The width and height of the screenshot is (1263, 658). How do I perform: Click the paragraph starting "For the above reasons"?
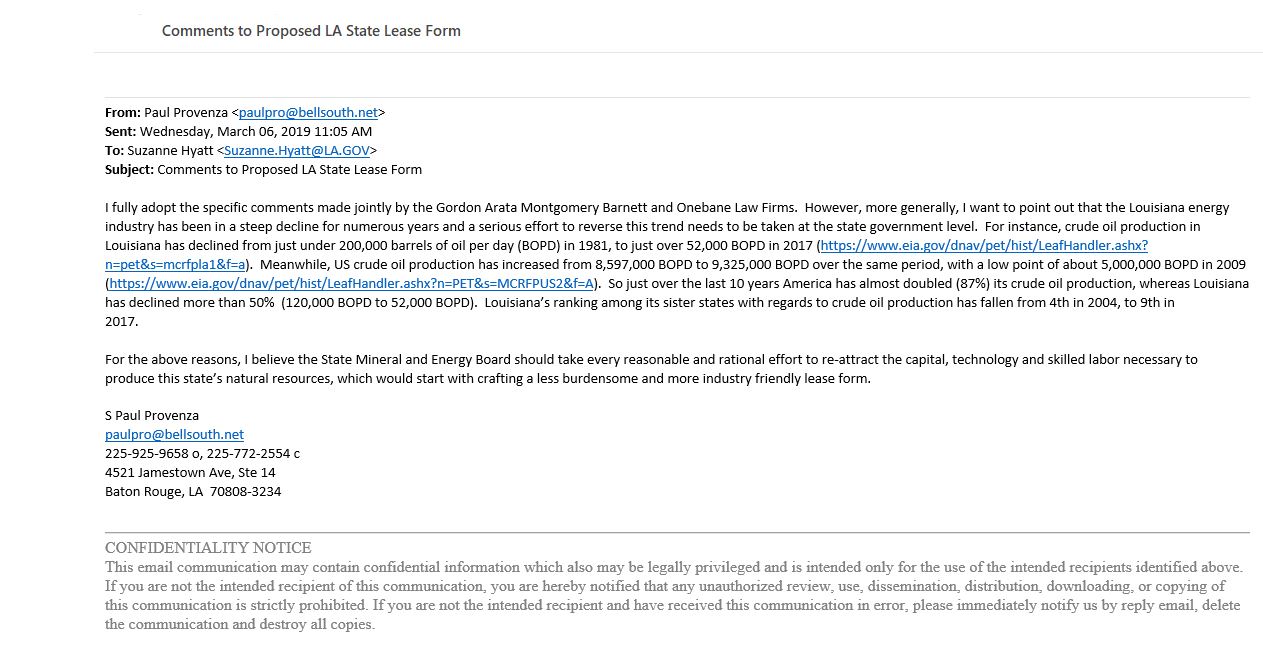(x=650, y=369)
